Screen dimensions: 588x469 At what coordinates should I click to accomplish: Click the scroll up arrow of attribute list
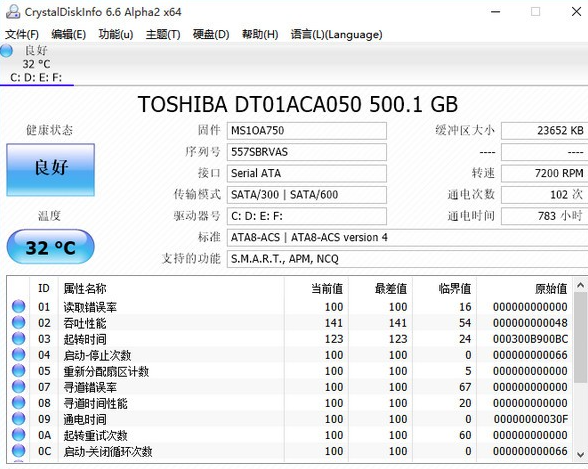[580, 286]
